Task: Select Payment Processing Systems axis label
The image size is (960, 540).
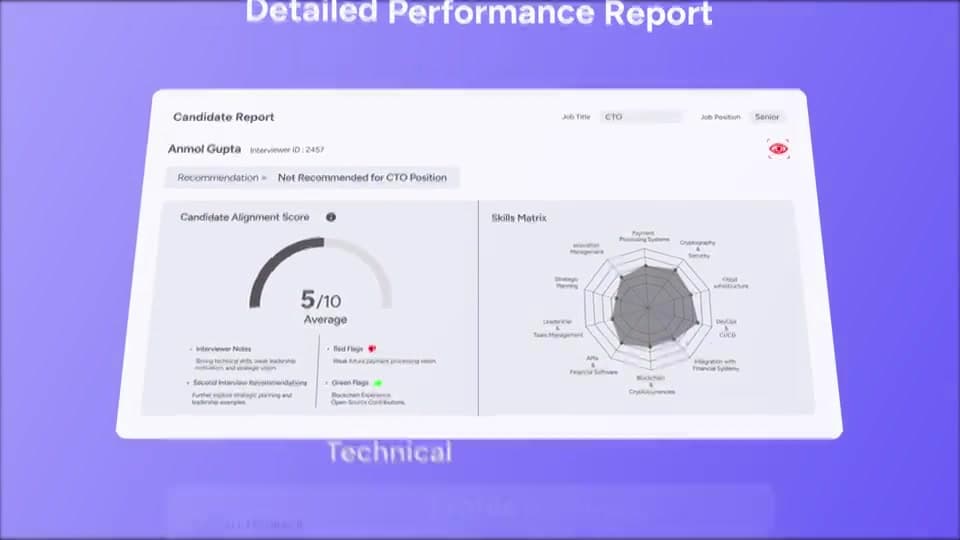Action: pos(644,237)
